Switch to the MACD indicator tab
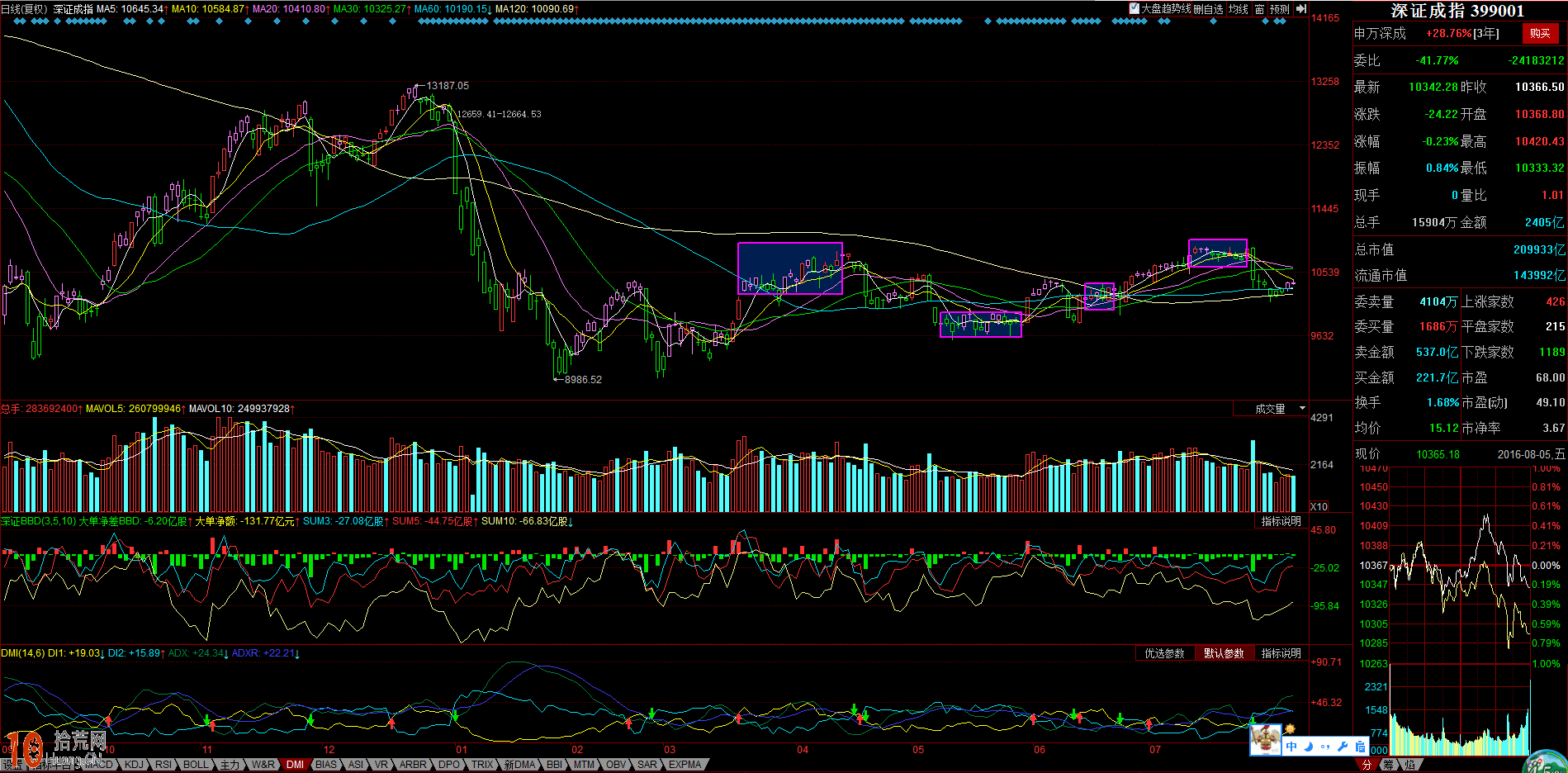The height and width of the screenshot is (773, 1568). tap(99, 765)
